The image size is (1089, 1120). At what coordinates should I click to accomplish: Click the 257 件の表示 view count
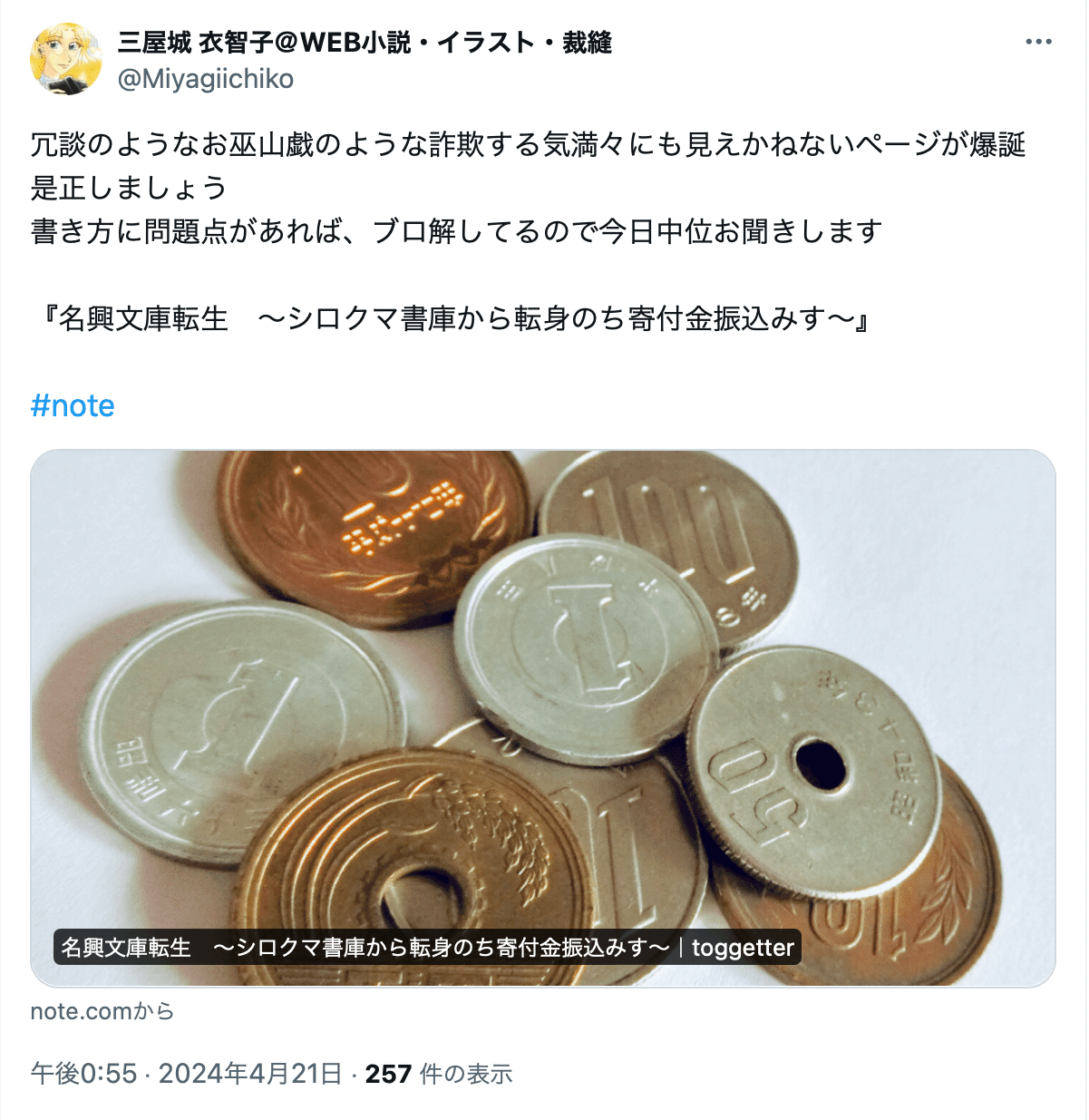pyautogui.click(x=439, y=1074)
